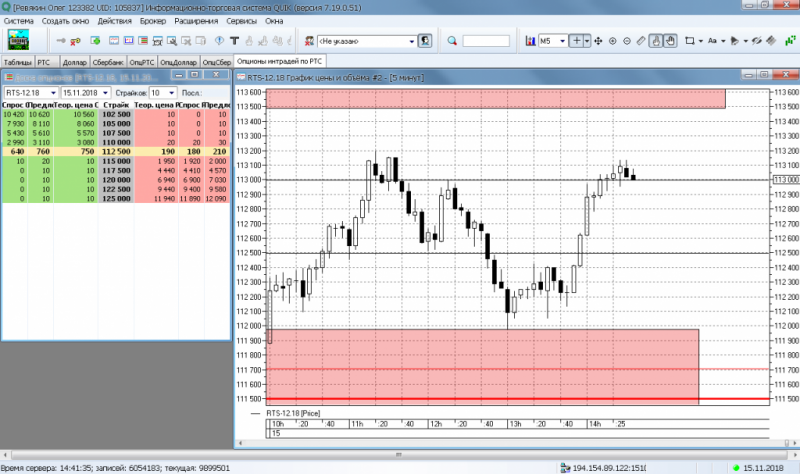The image size is (800, 474).
Task: Open the RTS-12.18 instrument dropdown
Action: (53, 93)
